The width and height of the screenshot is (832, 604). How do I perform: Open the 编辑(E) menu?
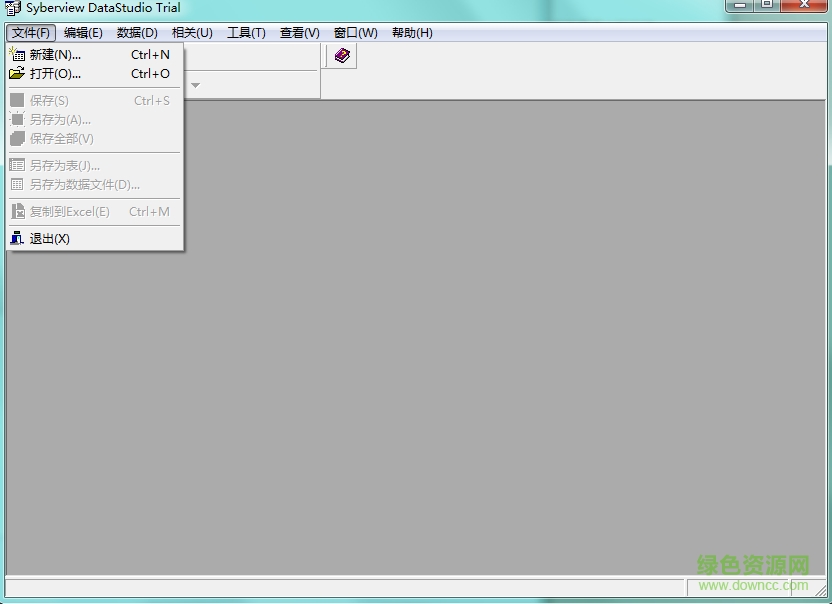(x=83, y=32)
